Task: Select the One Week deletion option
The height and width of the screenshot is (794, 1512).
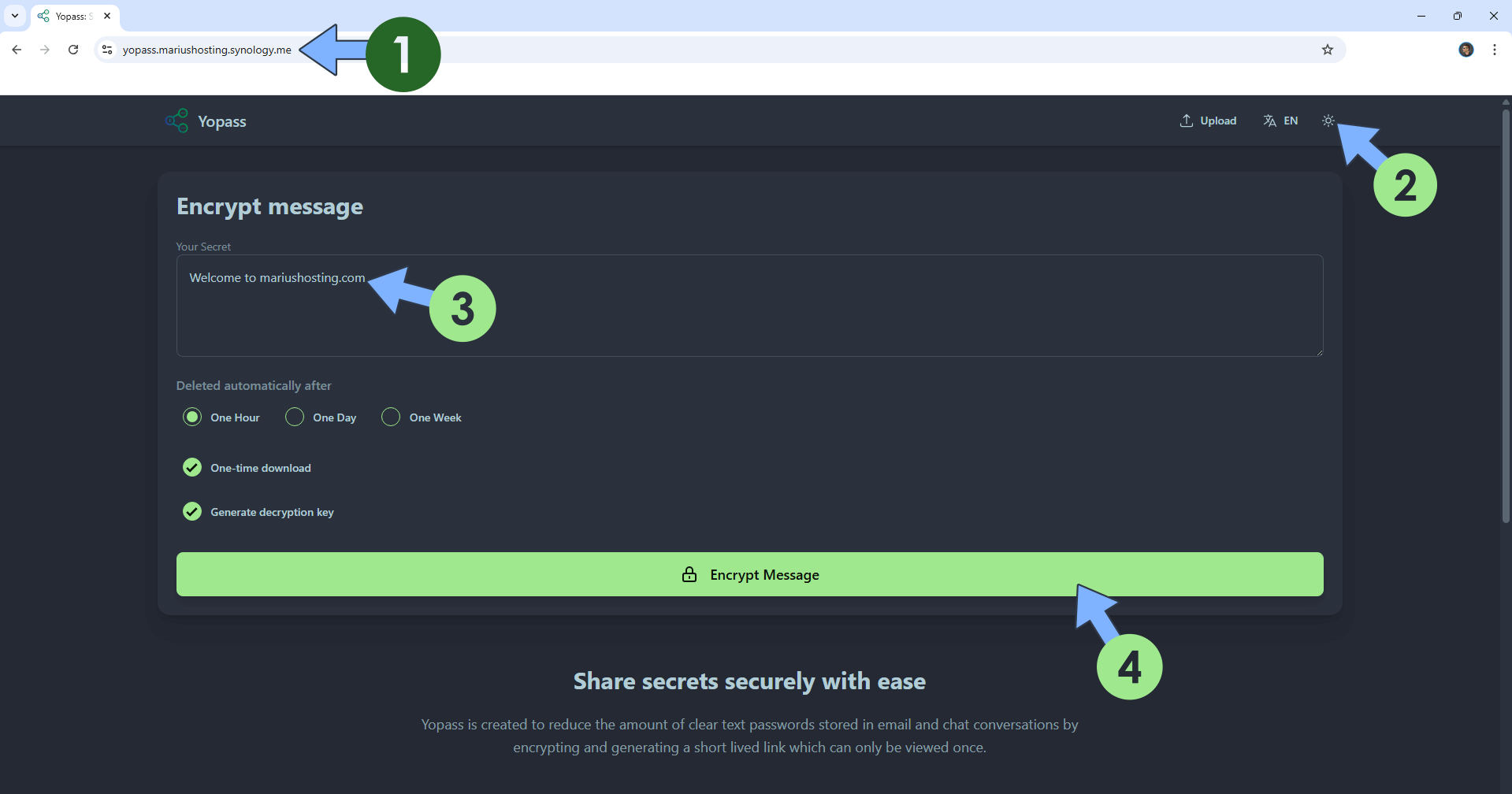Action: [x=390, y=417]
